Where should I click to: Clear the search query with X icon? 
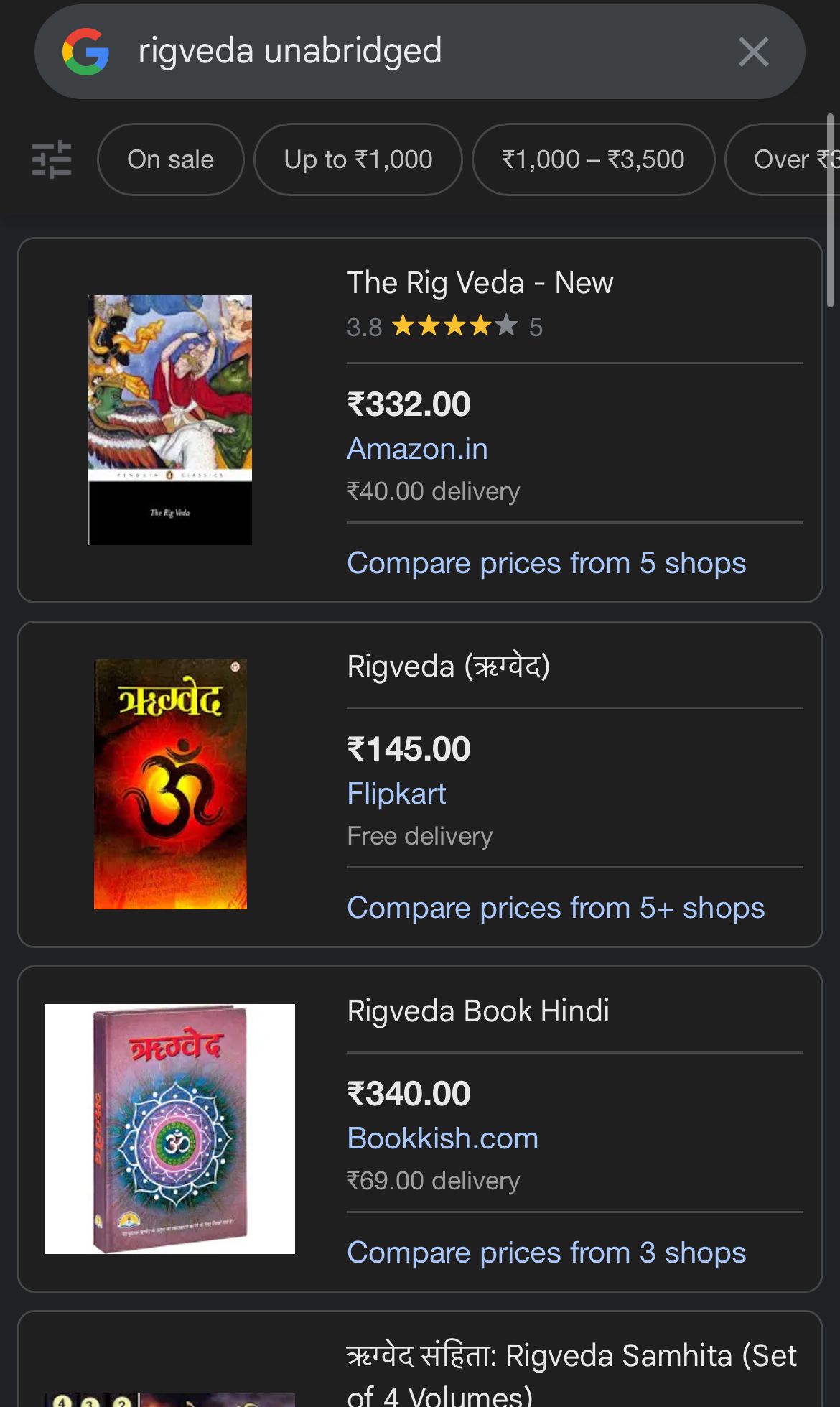[753, 52]
